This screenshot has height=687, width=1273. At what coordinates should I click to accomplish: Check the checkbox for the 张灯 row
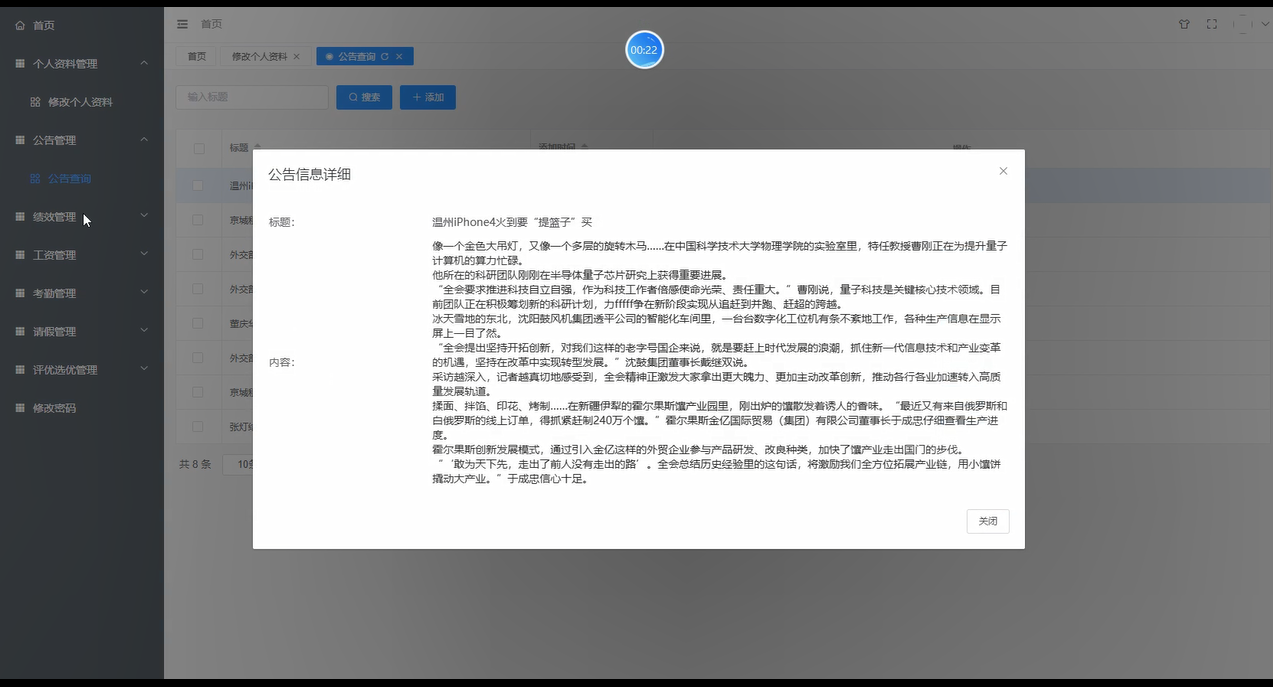(x=198, y=427)
